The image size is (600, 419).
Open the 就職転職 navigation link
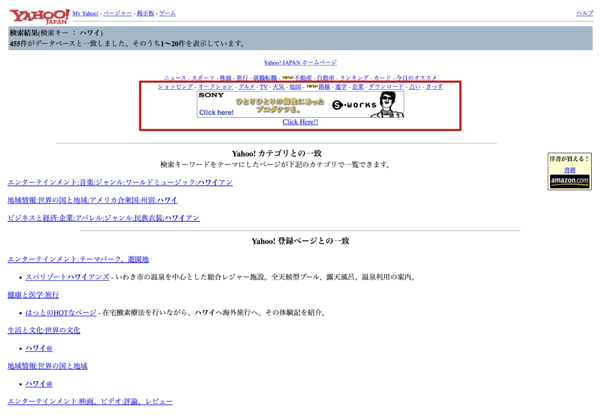(x=265, y=78)
